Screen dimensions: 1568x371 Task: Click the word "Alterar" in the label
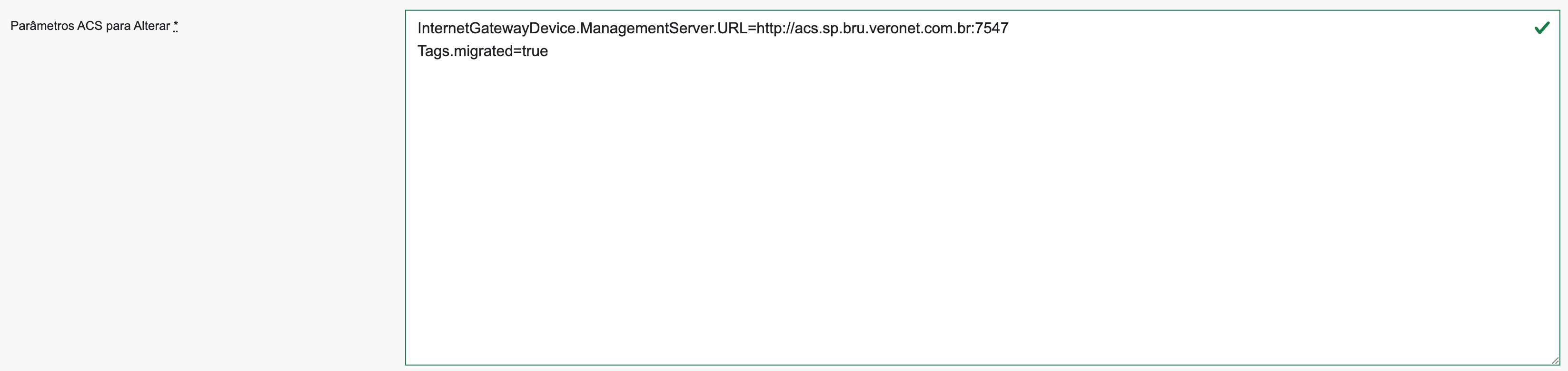tap(151, 26)
